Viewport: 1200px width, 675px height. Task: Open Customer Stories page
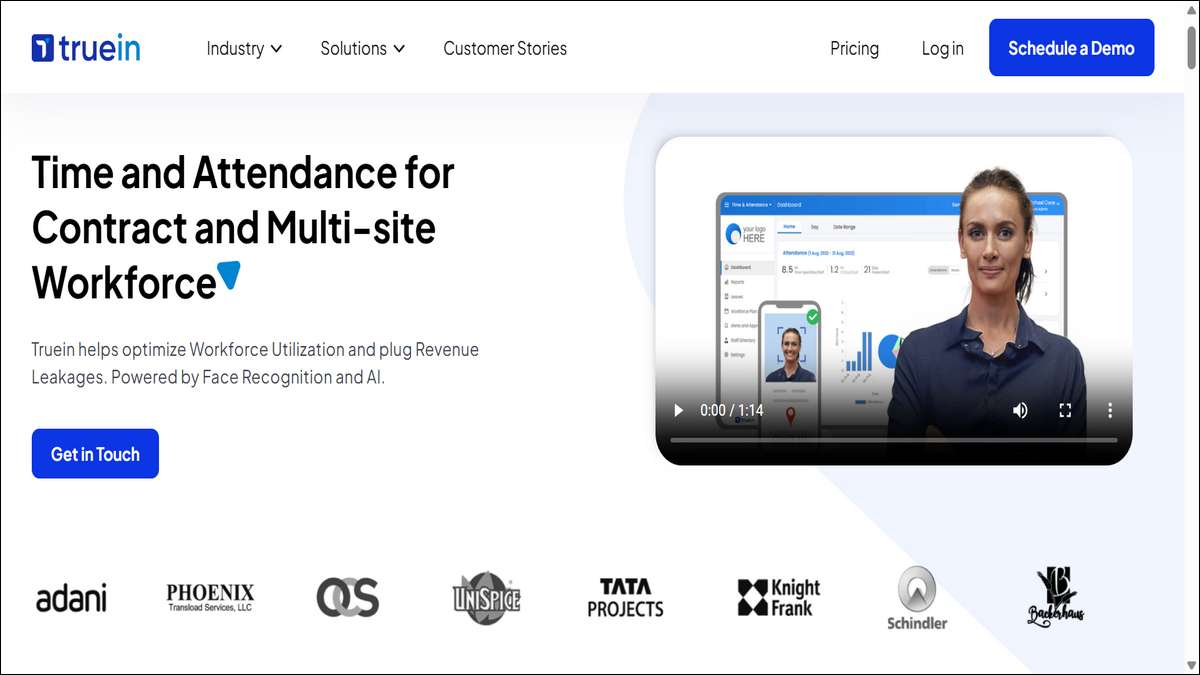click(505, 48)
